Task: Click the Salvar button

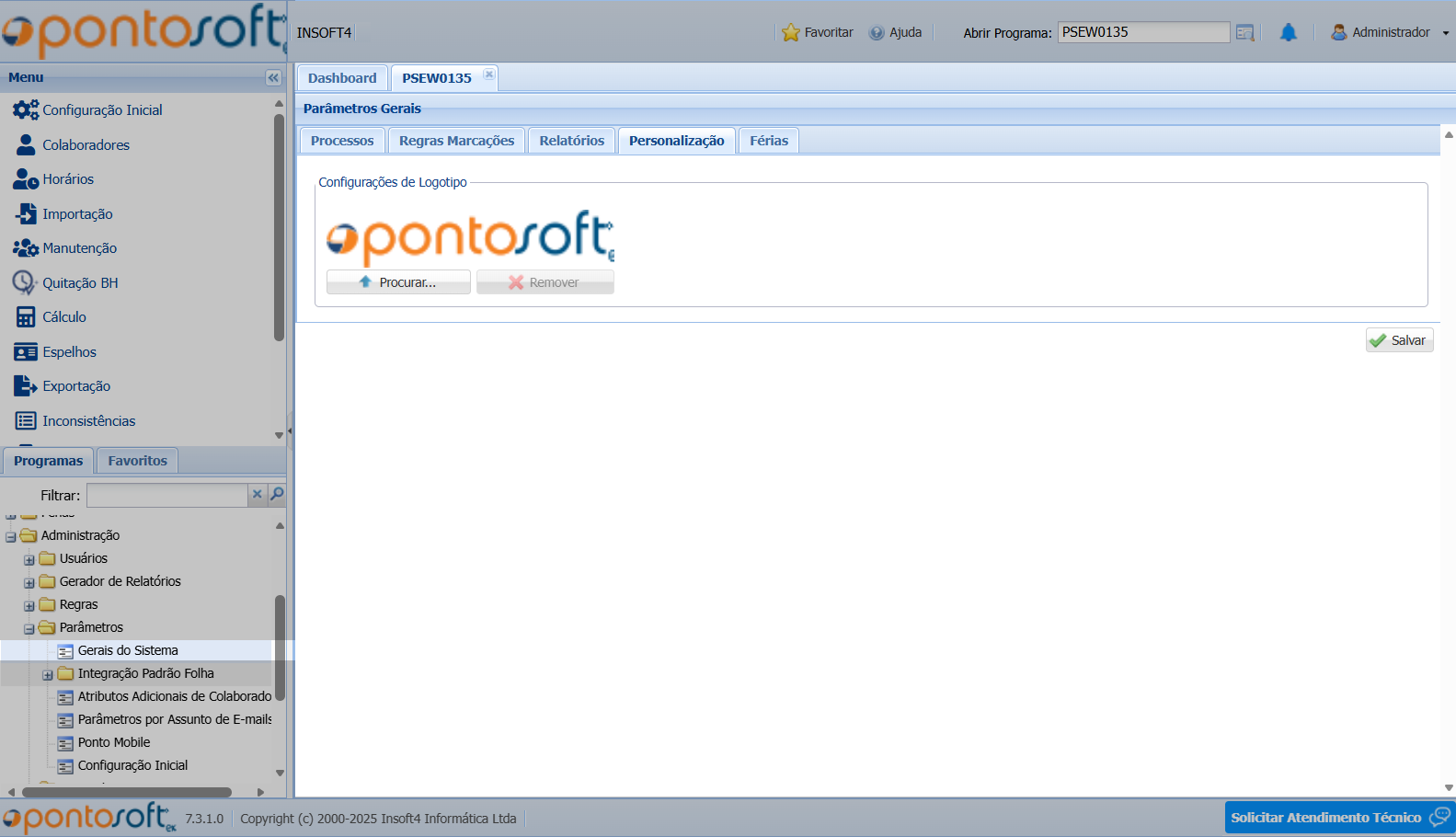Action: [x=1398, y=340]
